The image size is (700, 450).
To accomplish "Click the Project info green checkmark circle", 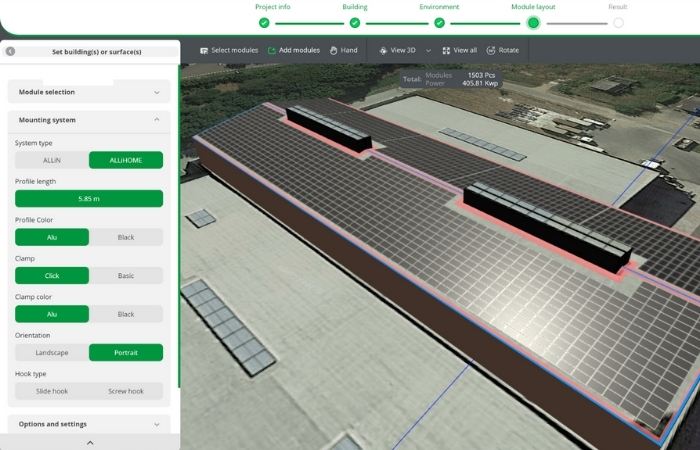I will click(264, 23).
